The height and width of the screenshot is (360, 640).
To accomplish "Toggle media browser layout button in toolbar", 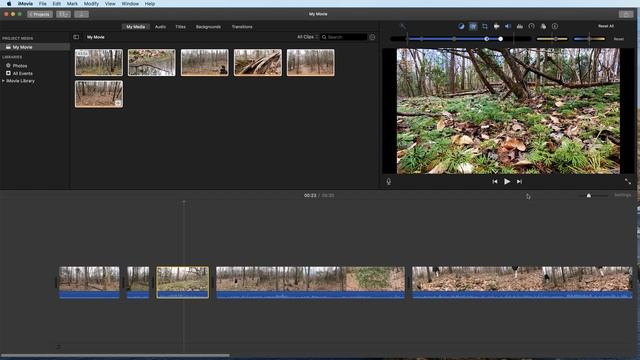I will pos(63,14).
